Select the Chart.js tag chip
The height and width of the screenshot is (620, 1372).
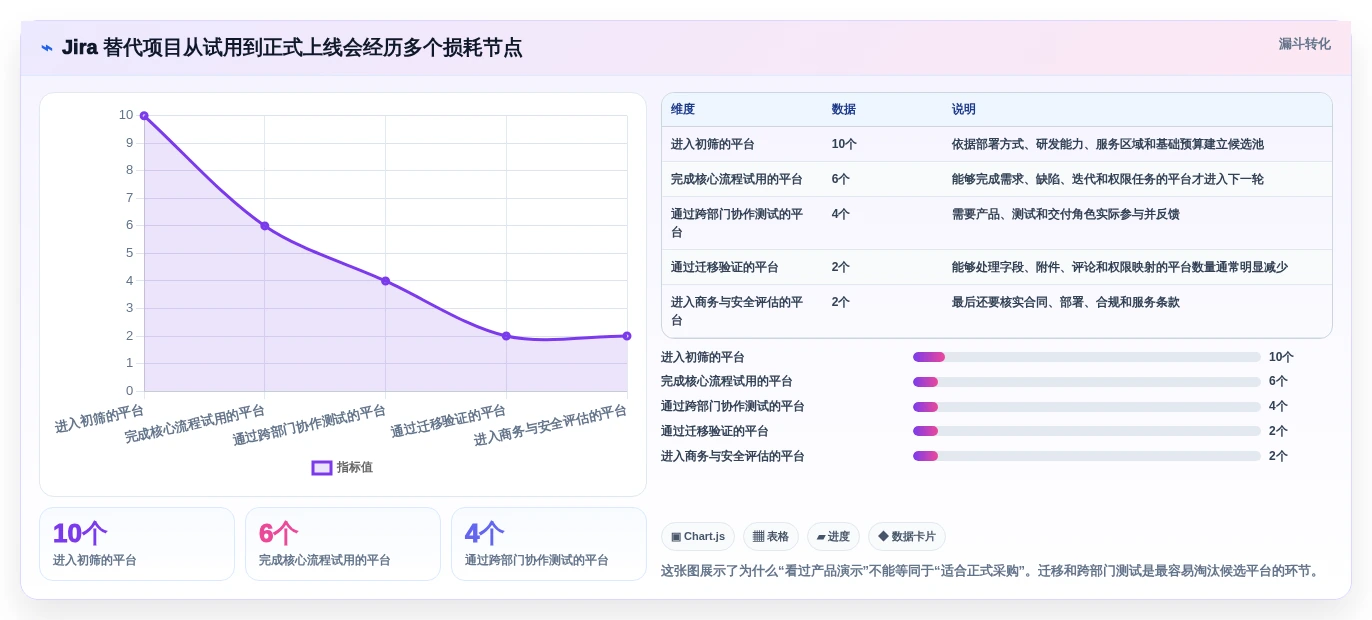click(698, 537)
